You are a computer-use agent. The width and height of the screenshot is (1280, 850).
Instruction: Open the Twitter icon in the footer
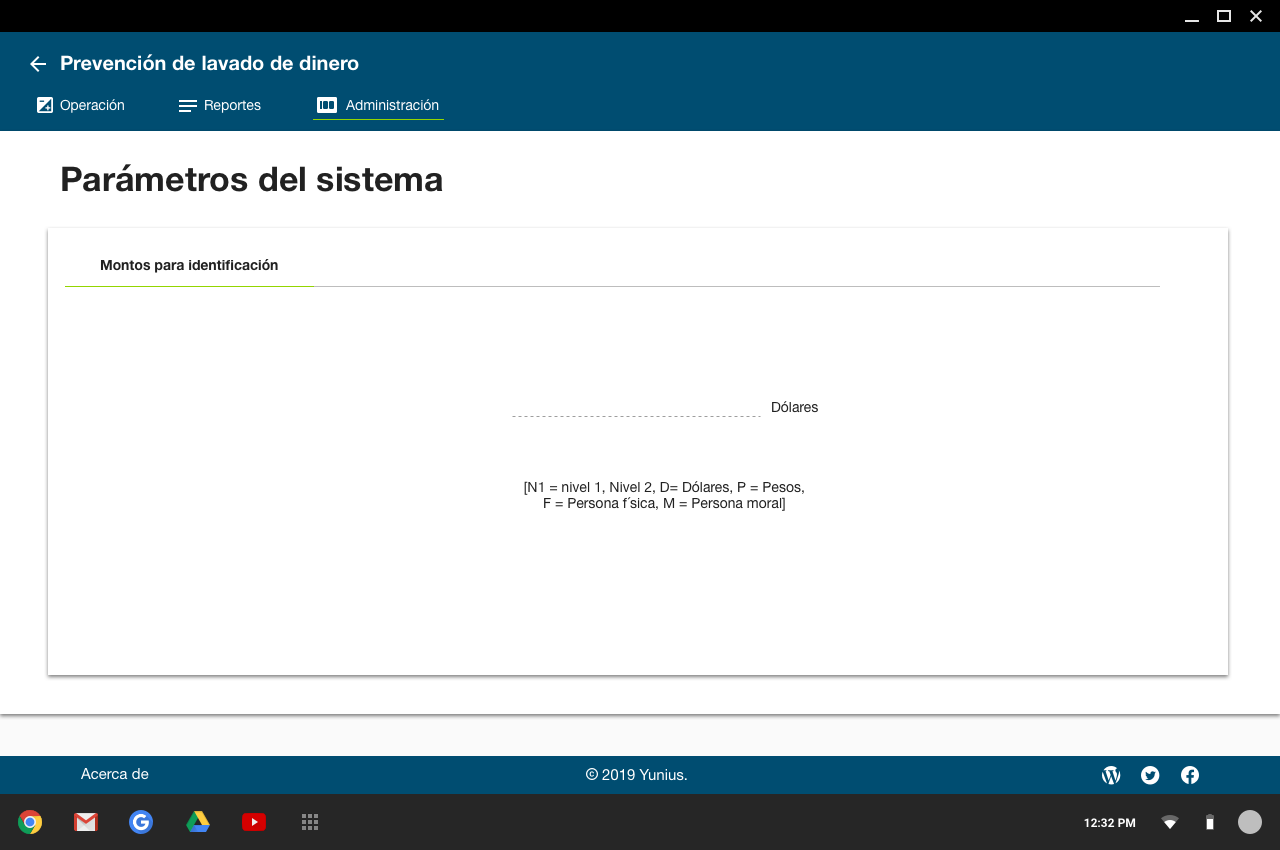[x=1150, y=775]
